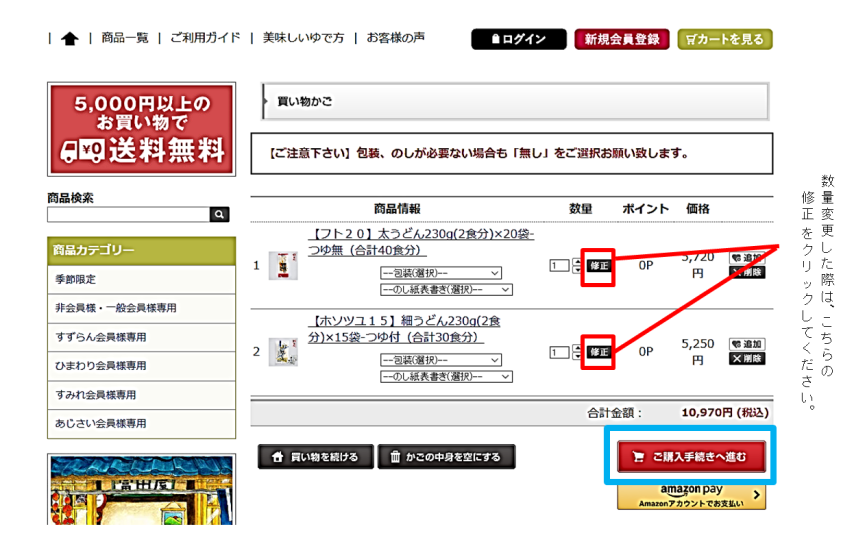This screenshot has height=542, width=854.
Task: Open cart via カートを見る button
Action: 725,39
